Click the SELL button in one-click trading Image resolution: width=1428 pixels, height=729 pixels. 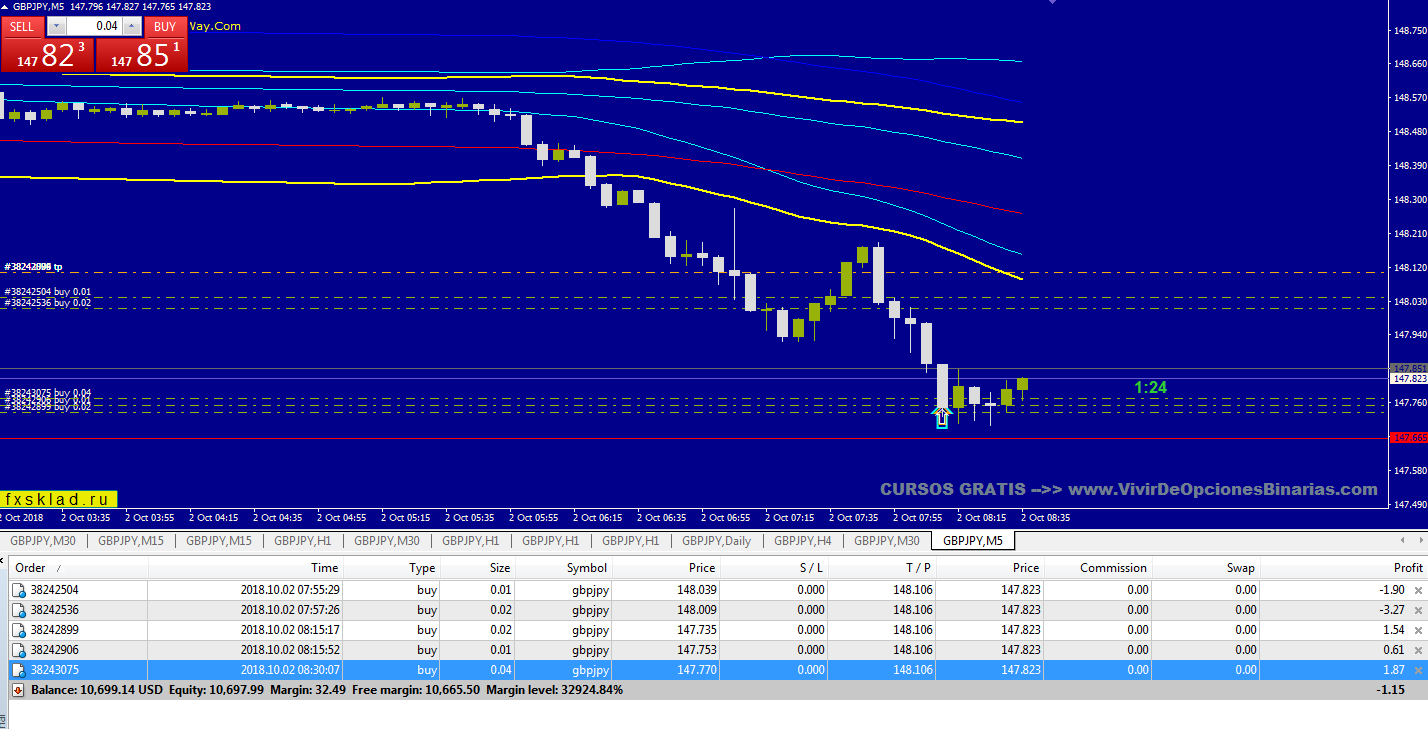(x=22, y=27)
